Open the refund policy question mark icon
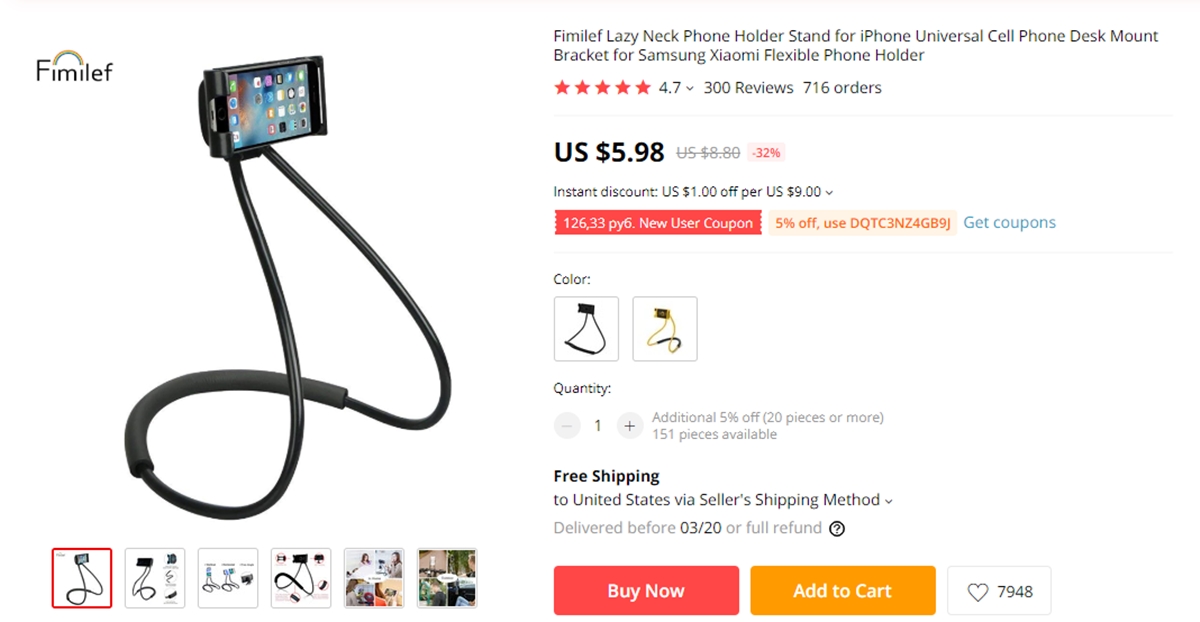Screen dimensions: 1200x622 click(x=837, y=529)
